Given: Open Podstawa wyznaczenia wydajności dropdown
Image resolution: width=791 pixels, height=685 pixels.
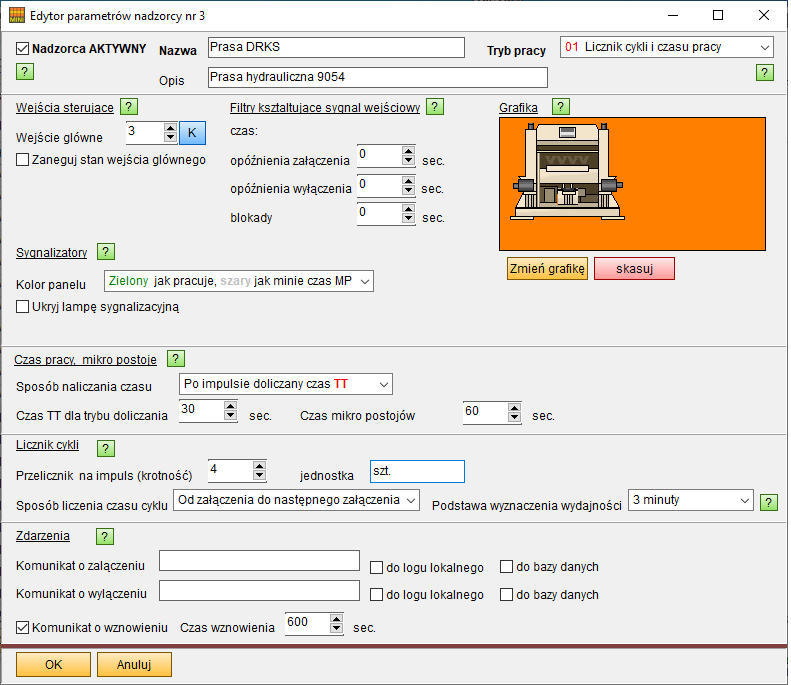Looking at the screenshot, I should (691, 500).
